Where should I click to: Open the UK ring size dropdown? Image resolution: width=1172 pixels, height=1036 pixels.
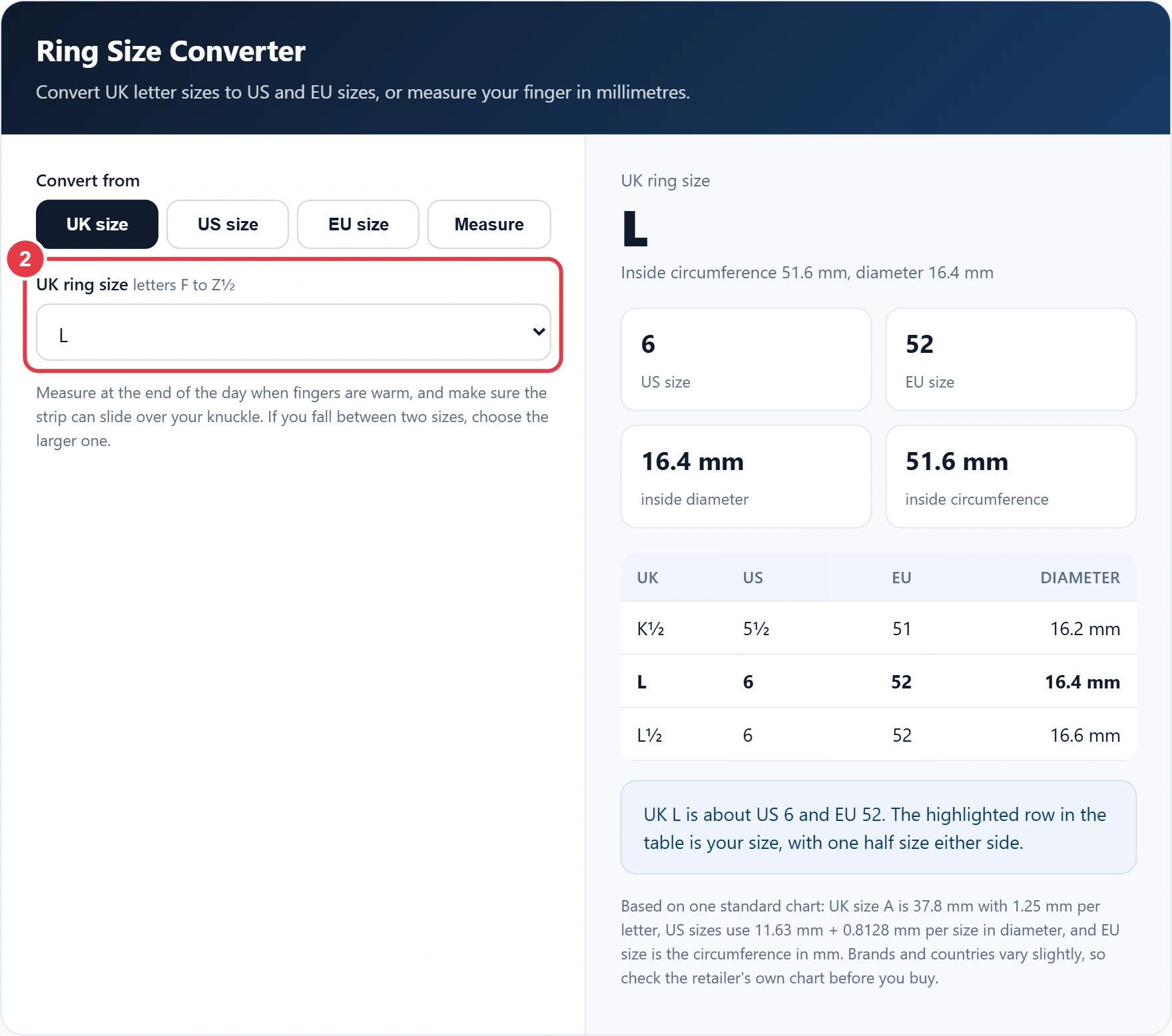(x=294, y=332)
